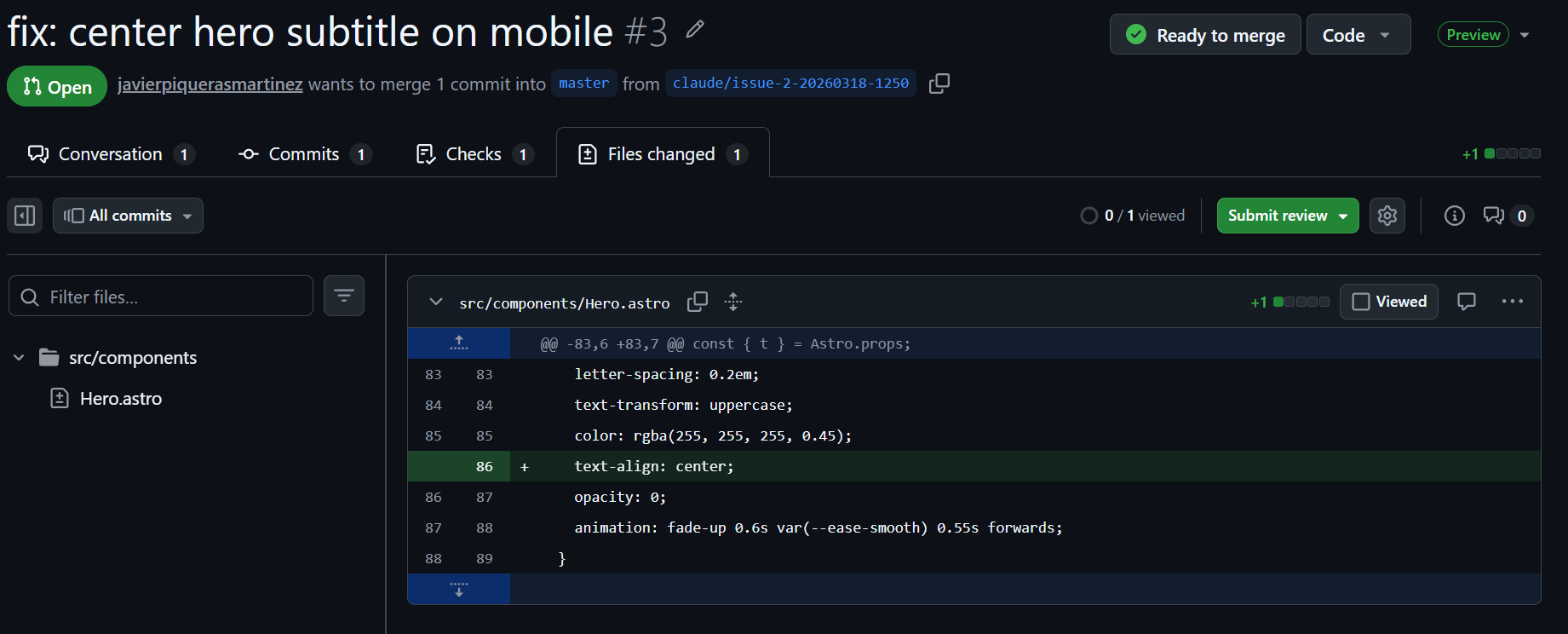Image resolution: width=1568 pixels, height=634 pixels.
Task: Click the hunk header @@ -83,6 +83,7
Action: click(726, 344)
